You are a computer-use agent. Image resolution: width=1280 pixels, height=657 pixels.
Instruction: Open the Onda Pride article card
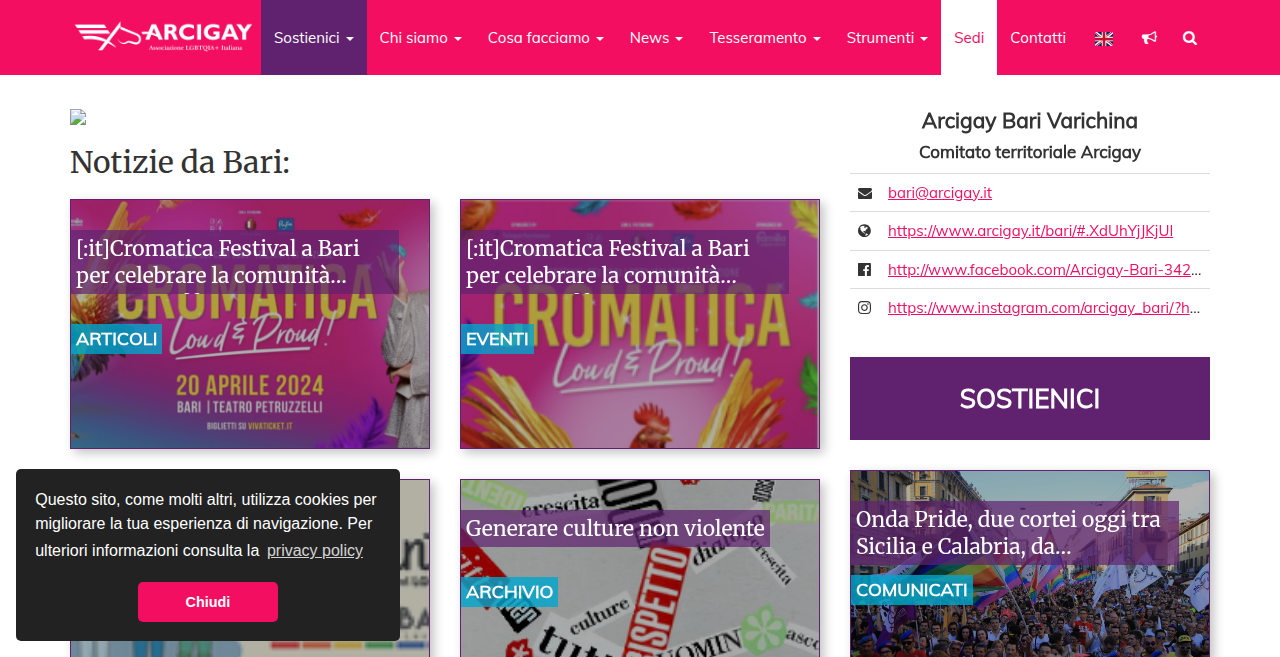pyautogui.click(x=1030, y=564)
